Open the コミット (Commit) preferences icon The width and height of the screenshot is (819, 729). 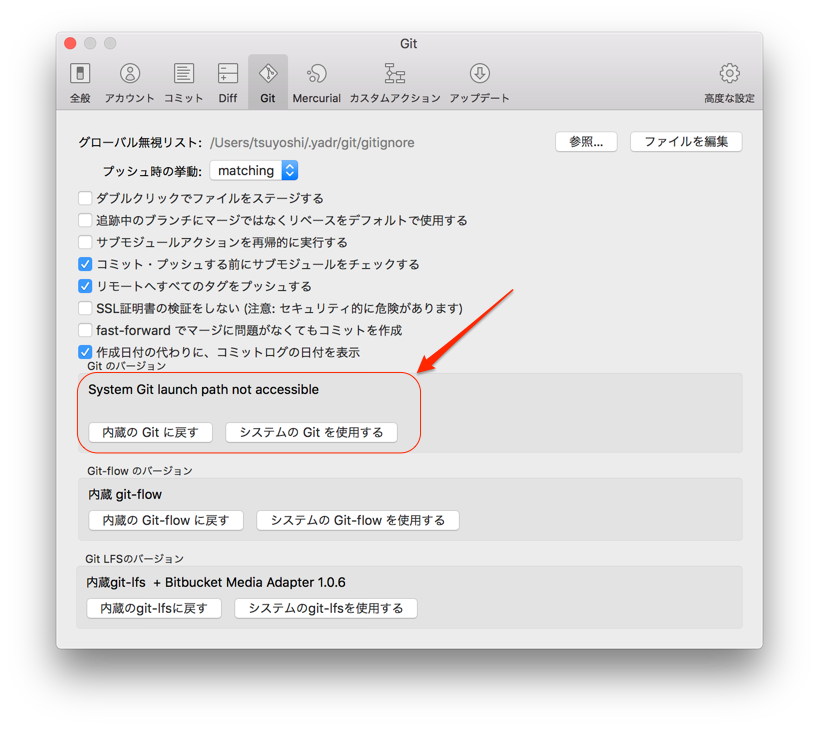(183, 83)
